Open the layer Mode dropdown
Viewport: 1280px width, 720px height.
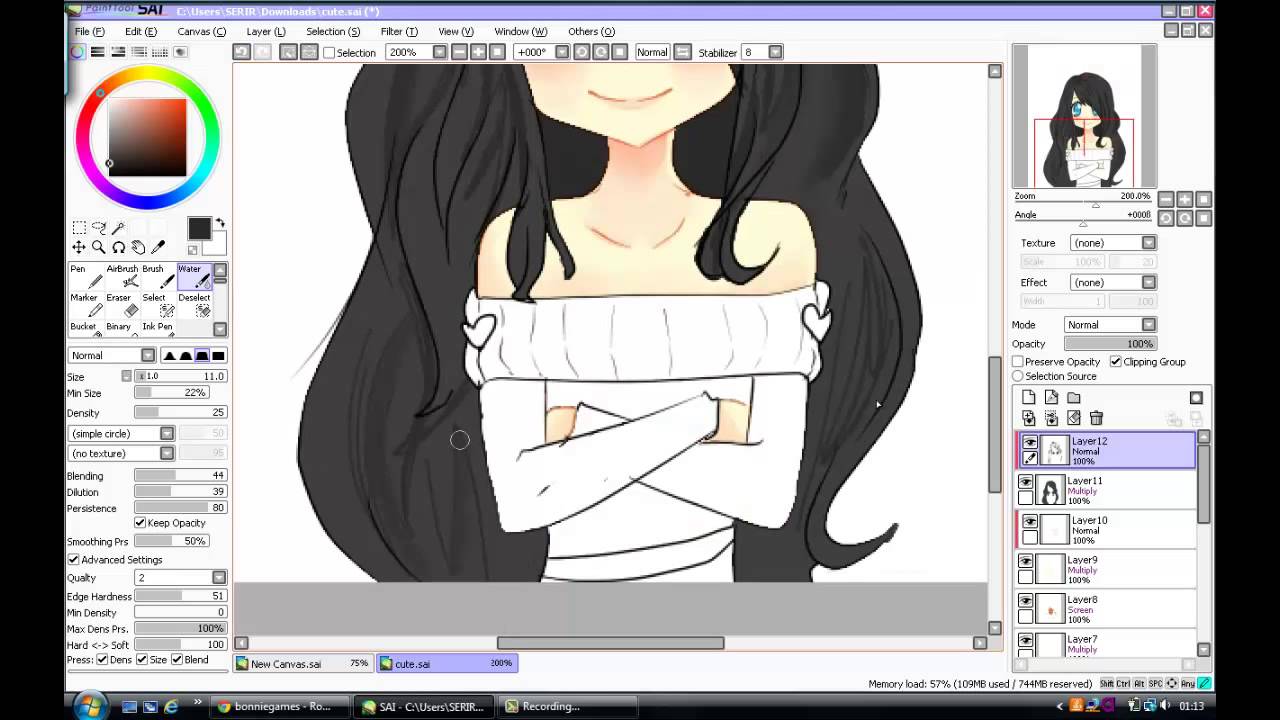coord(1110,325)
